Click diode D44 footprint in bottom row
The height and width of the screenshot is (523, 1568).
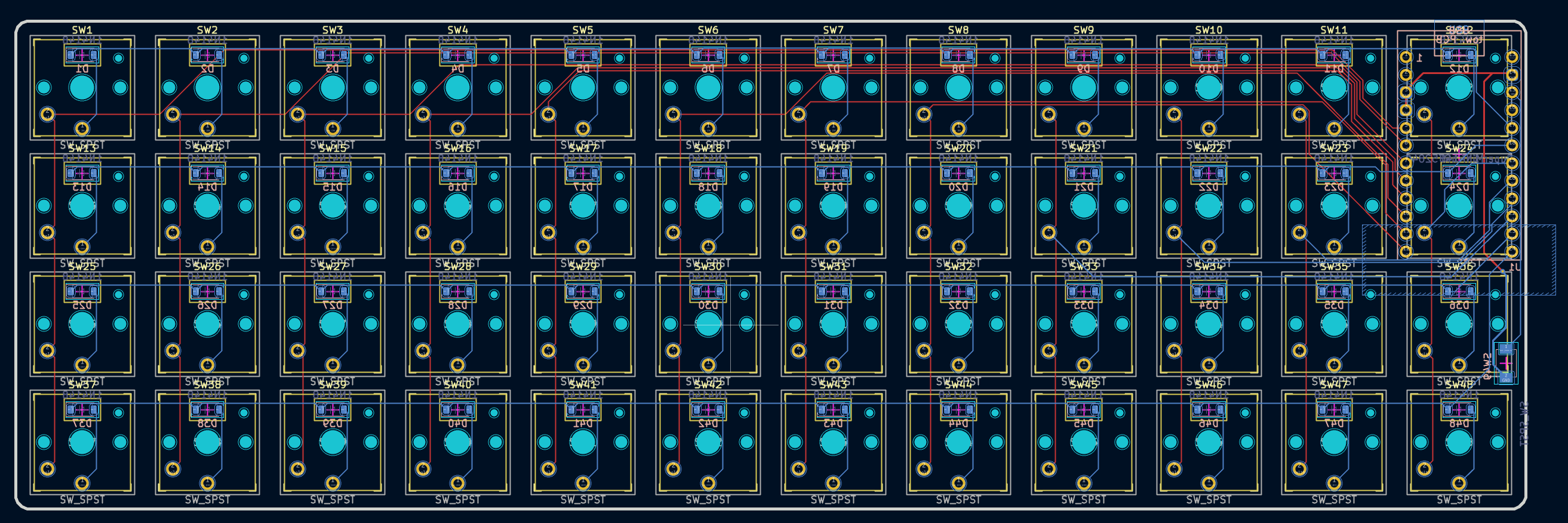(958, 410)
